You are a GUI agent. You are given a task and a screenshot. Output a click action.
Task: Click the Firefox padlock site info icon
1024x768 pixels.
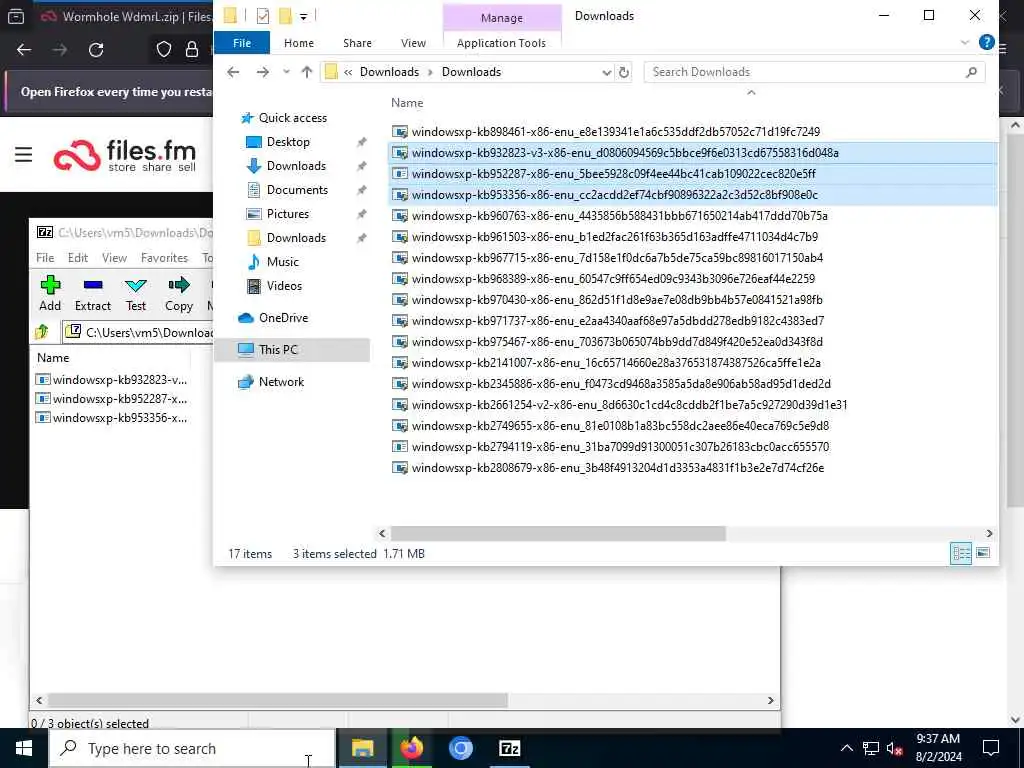pyautogui.click(x=191, y=50)
